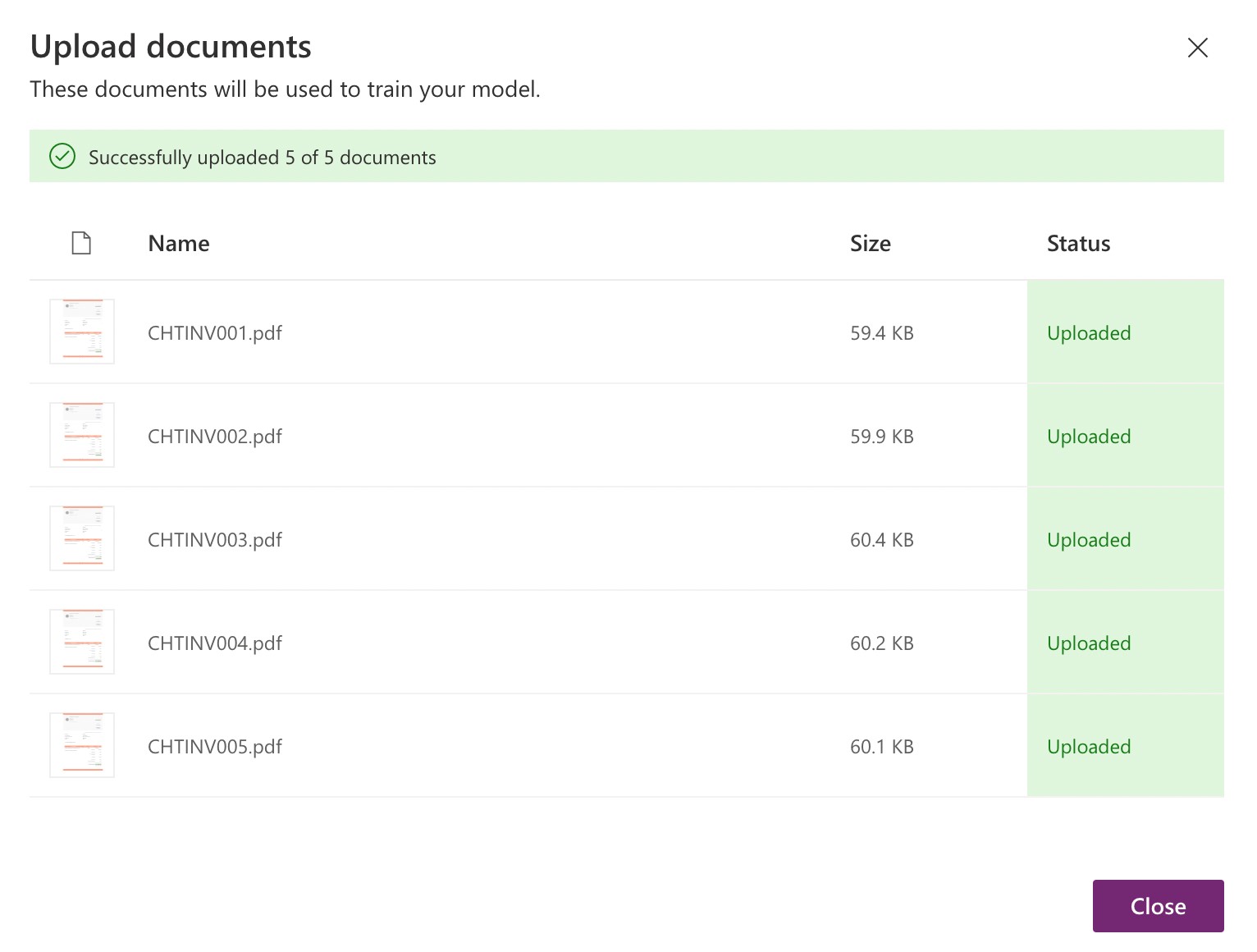Select the CHTINV001.pdf thumbnail preview
Screen dimensions: 1257x952
[82, 332]
